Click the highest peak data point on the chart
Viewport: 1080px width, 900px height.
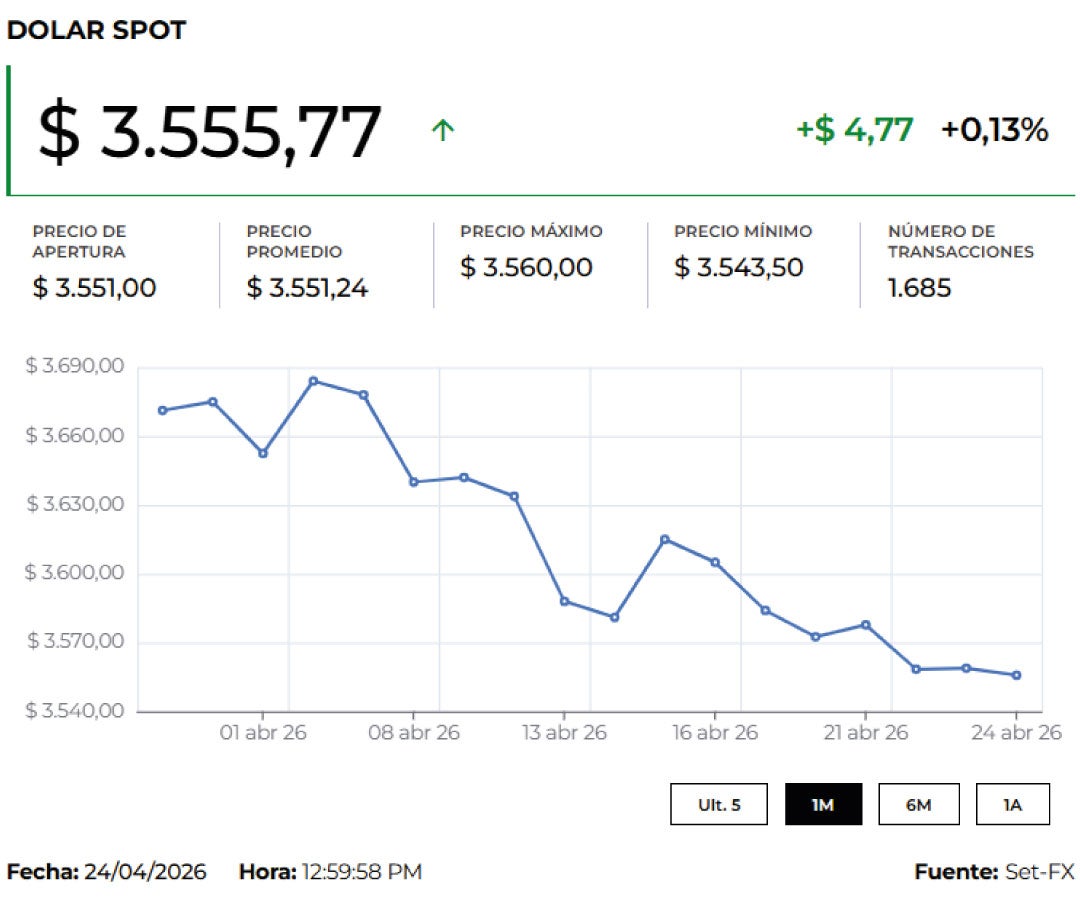[x=313, y=381]
